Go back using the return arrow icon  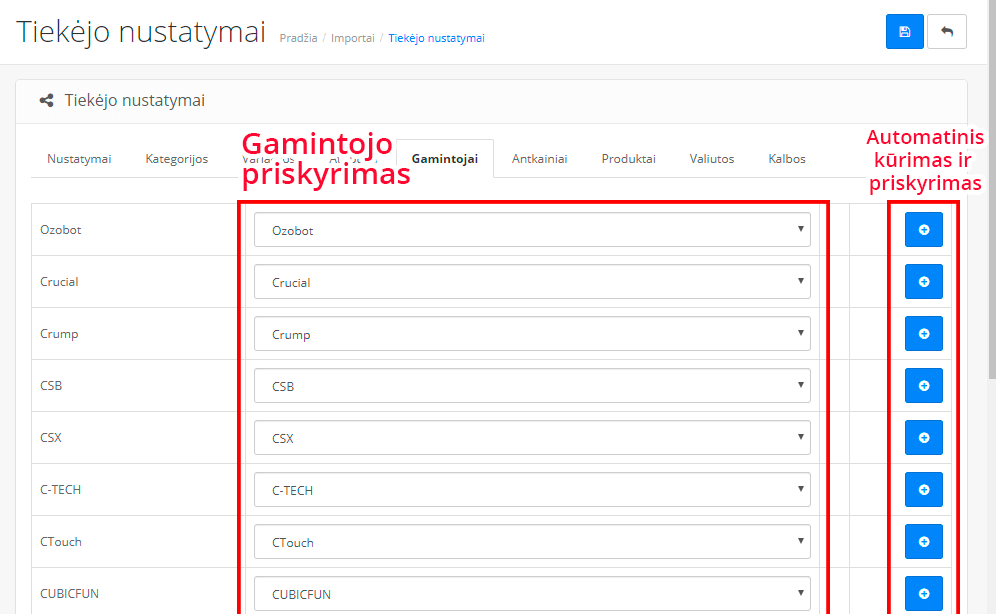[946, 32]
